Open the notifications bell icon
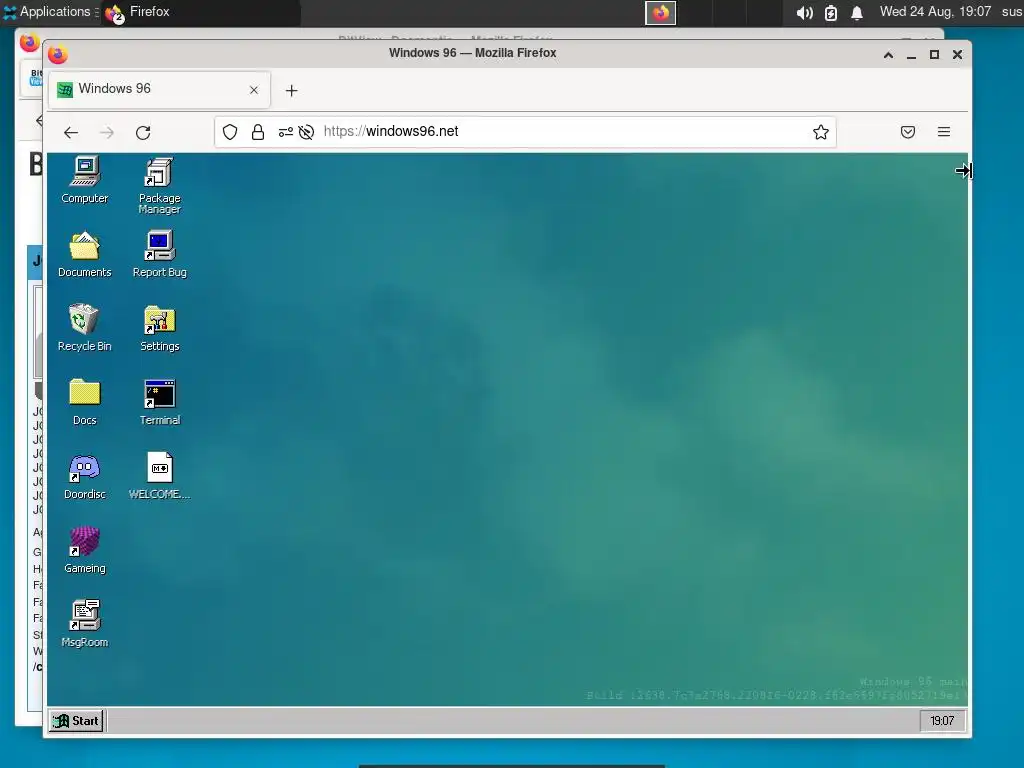This screenshot has width=1024, height=768. [x=857, y=12]
